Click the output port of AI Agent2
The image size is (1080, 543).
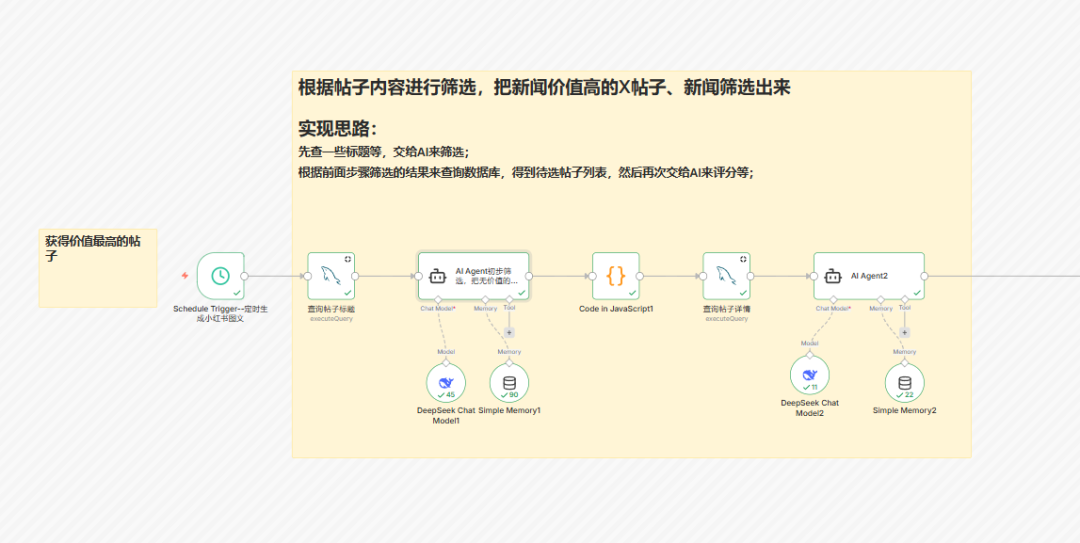click(925, 276)
